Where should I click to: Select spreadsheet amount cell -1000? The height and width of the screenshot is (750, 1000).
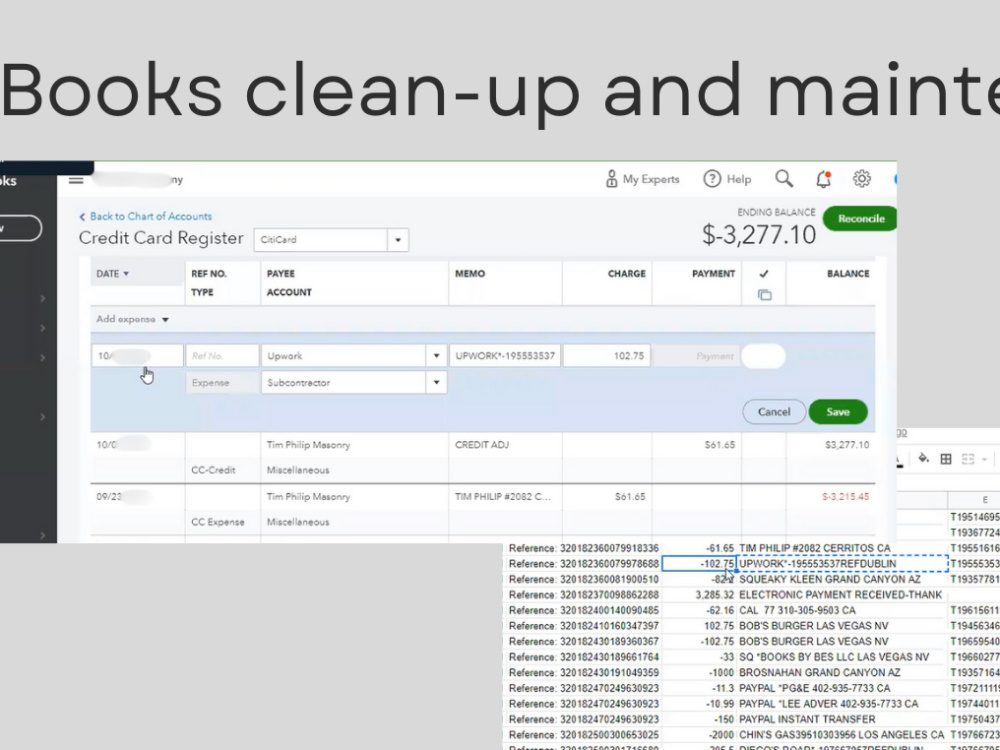(699, 673)
